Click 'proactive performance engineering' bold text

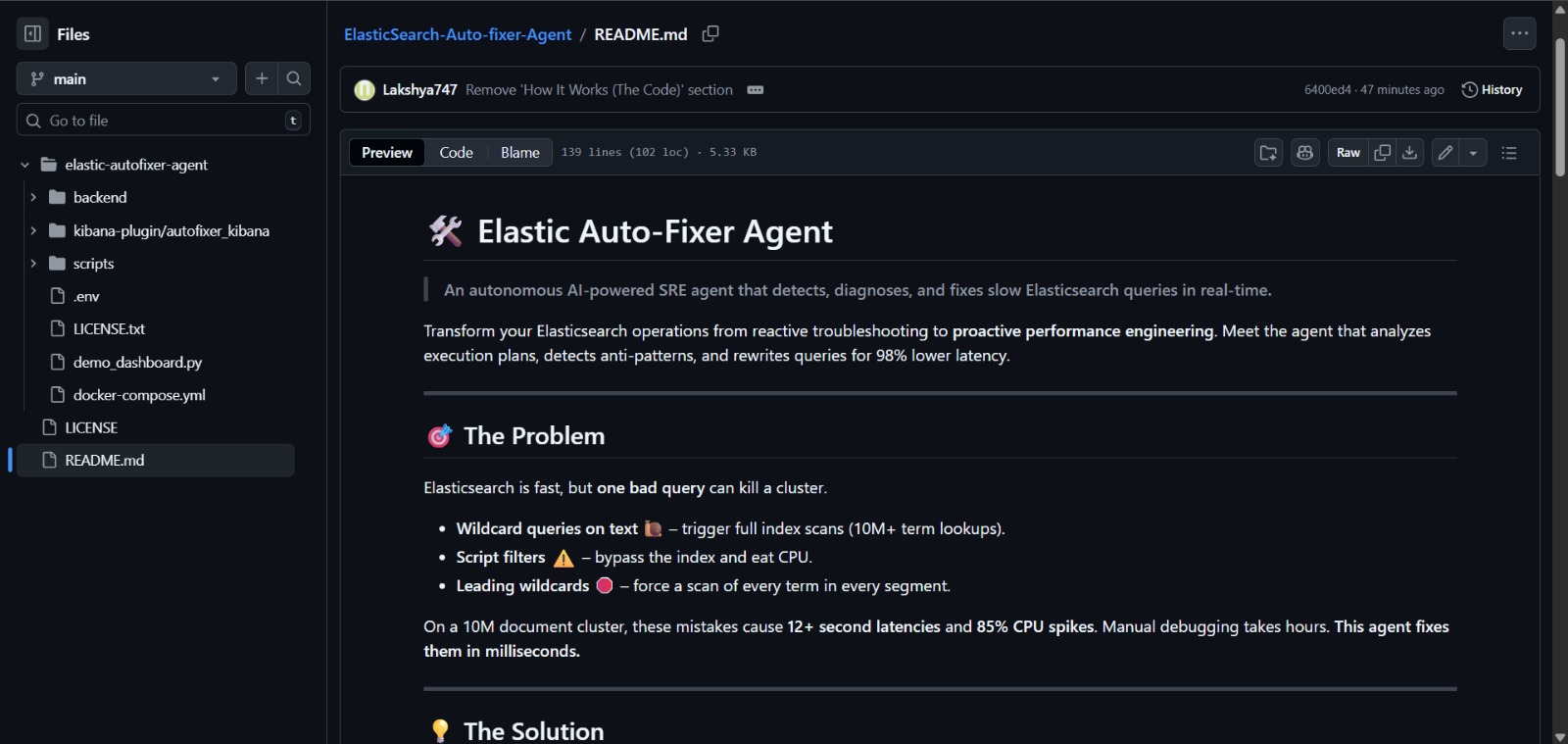click(1083, 331)
